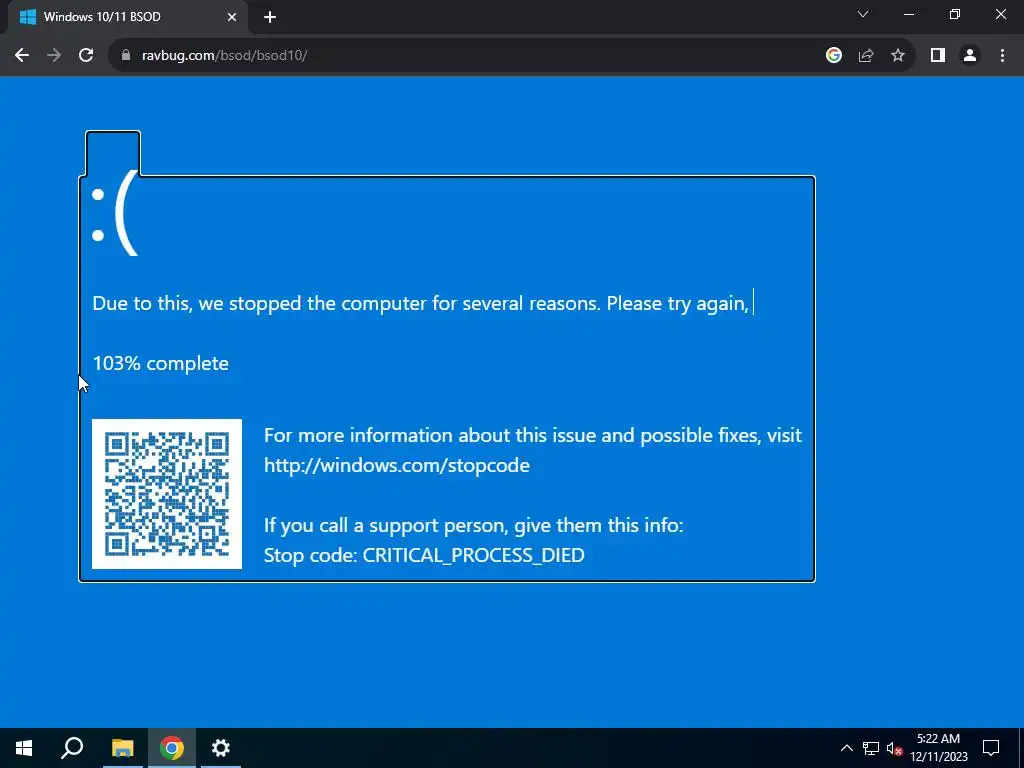The height and width of the screenshot is (768, 1024).
Task: Open the Chrome profile menu
Action: tap(970, 56)
